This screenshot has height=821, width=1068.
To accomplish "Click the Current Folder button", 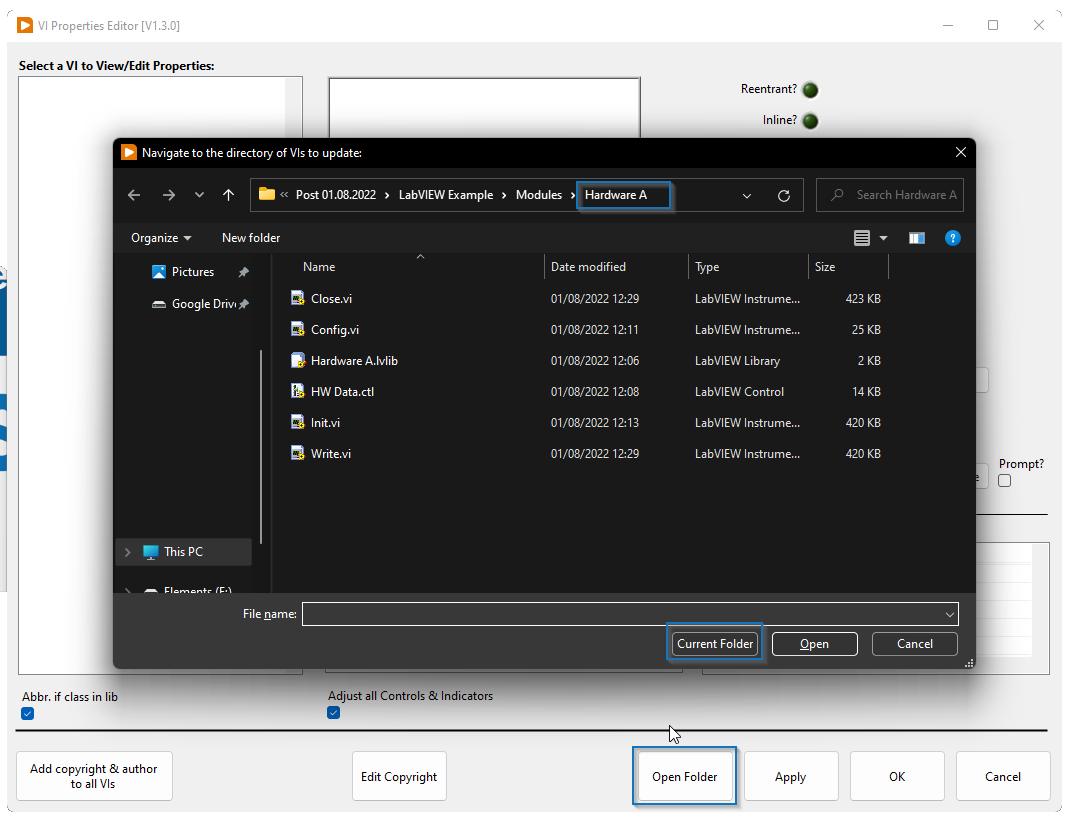I will click(714, 643).
